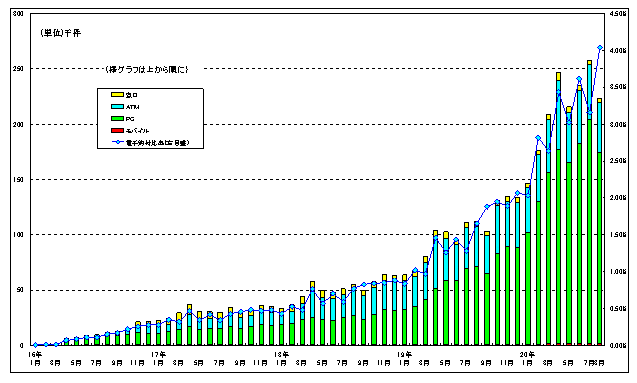
Task: Select the 20年 1月 x-axis label
Action: point(527,358)
